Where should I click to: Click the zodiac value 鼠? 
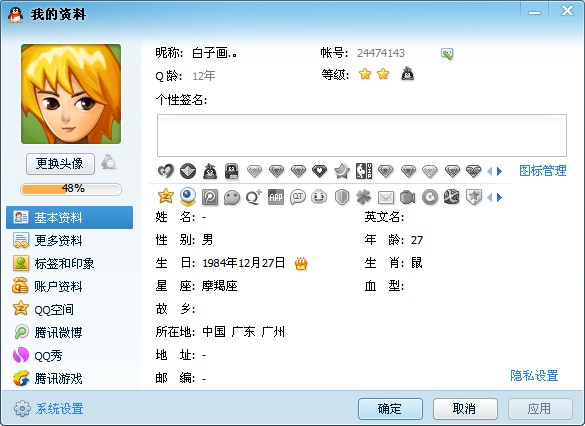[417, 263]
